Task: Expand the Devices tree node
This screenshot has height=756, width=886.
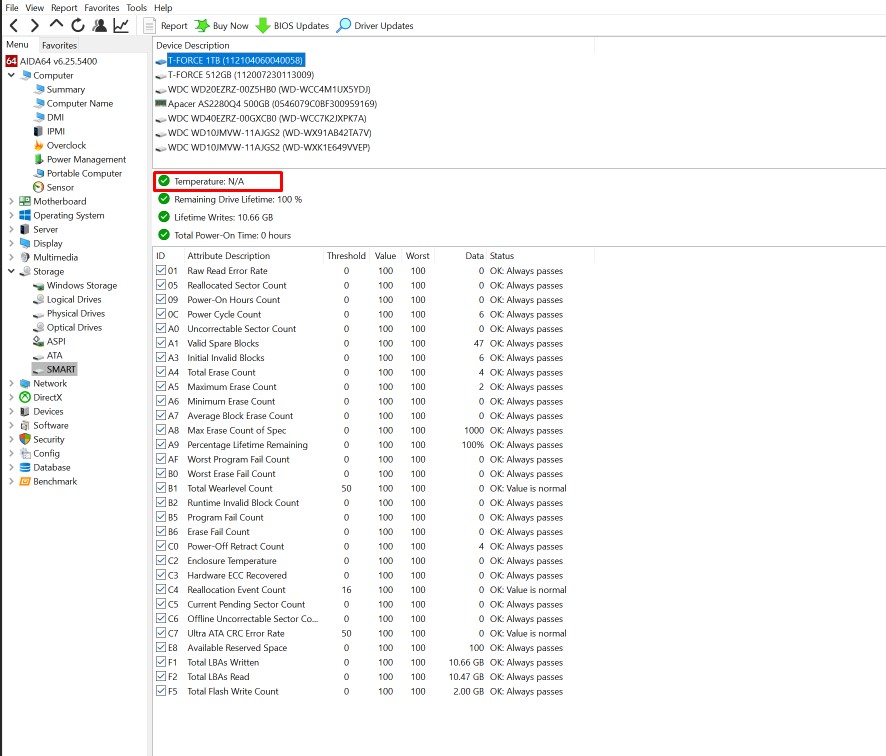Action: coord(11,411)
